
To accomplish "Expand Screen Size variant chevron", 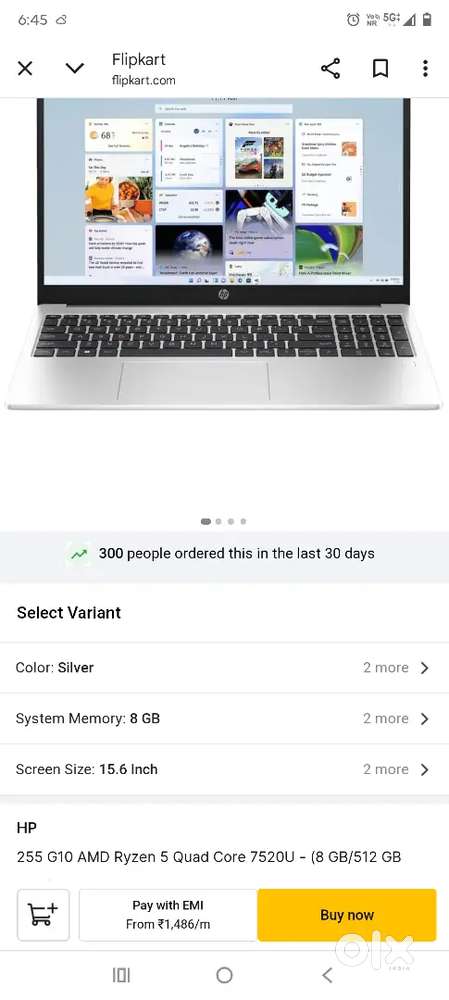I will pyautogui.click(x=425, y=770).
